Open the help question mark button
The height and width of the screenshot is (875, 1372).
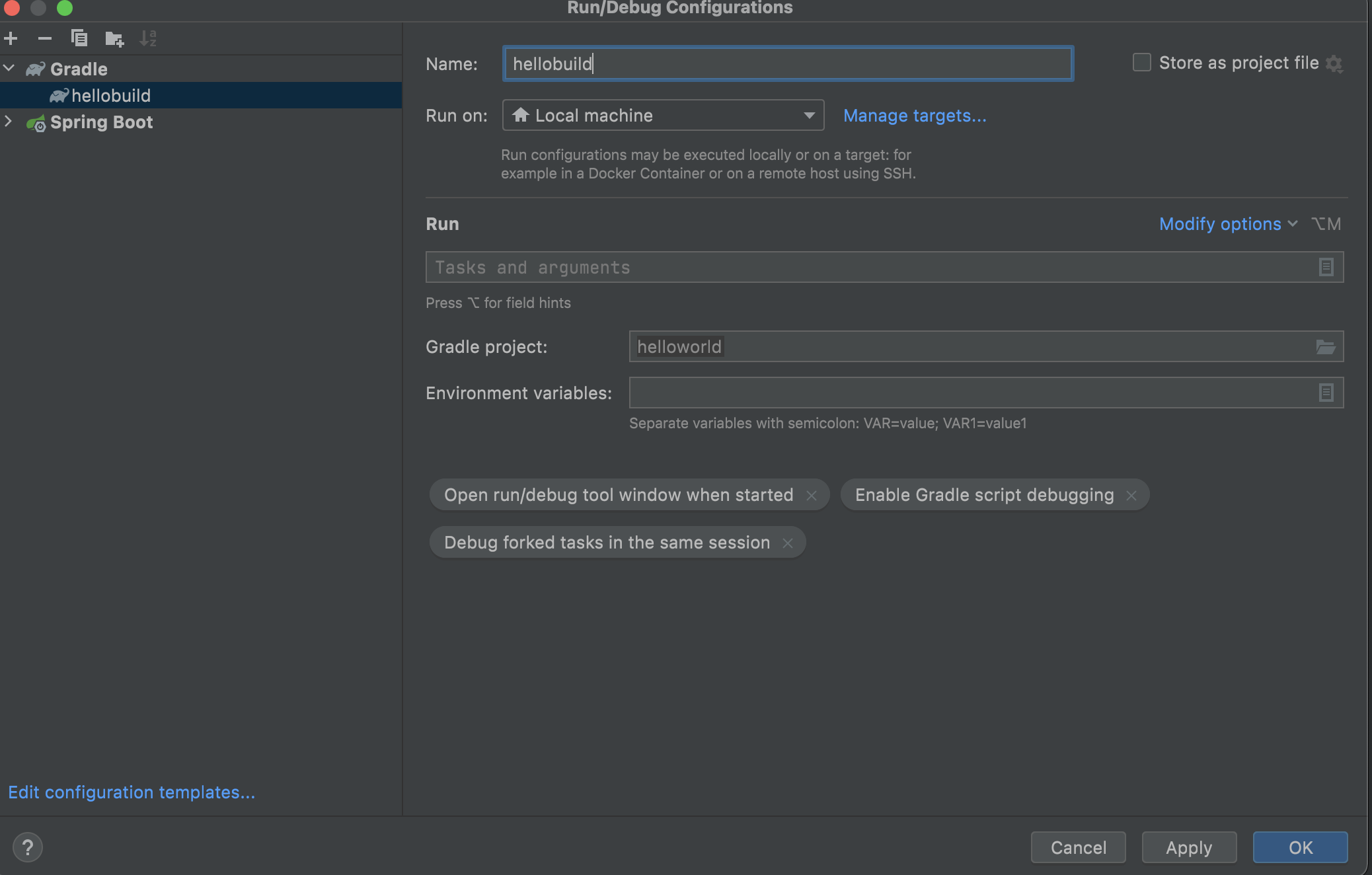tap(28, 847)
